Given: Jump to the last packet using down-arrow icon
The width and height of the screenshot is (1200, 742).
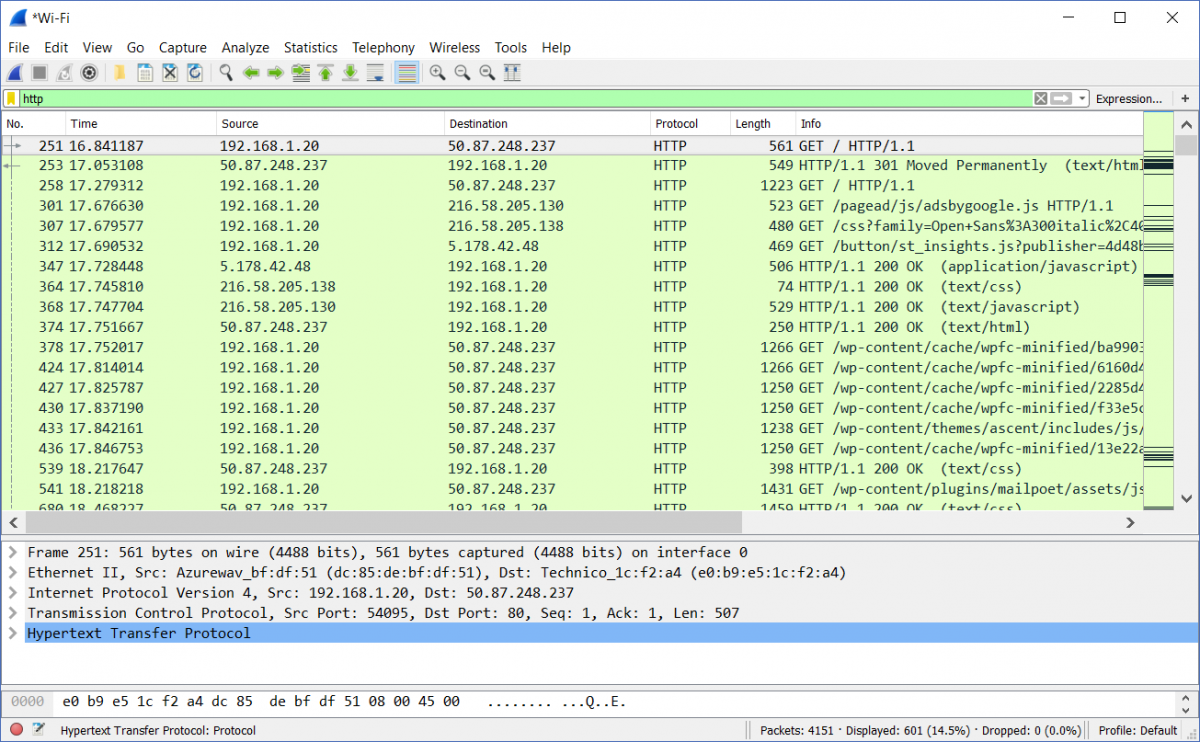Looking at the screenshot, I should pyautogui.click(x=350, y=72).
